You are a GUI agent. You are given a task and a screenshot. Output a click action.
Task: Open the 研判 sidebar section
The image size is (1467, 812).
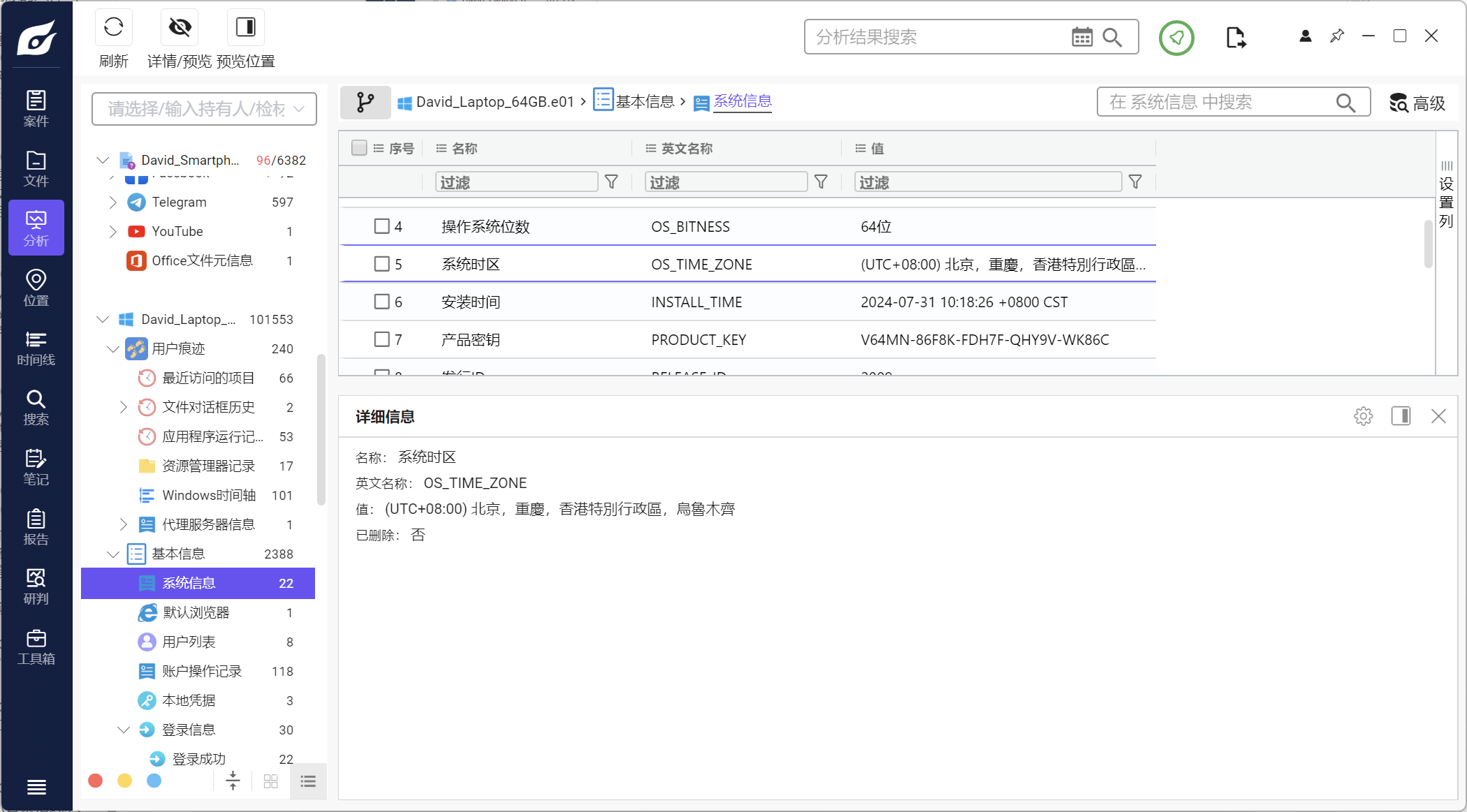click(x=36, y=586)
